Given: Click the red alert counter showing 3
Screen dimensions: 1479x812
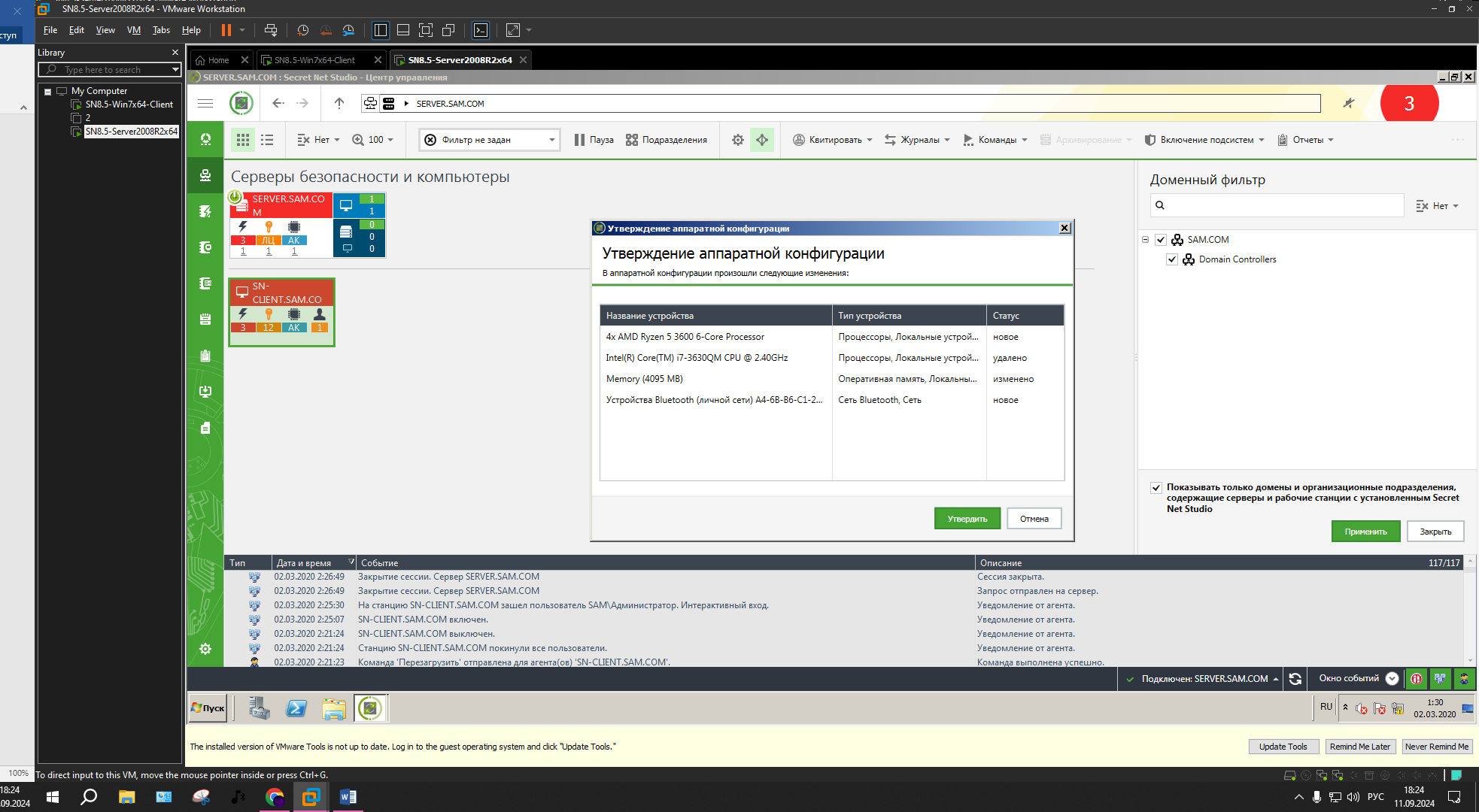Looking at the screenshot, I should (x=1409, y=103).
